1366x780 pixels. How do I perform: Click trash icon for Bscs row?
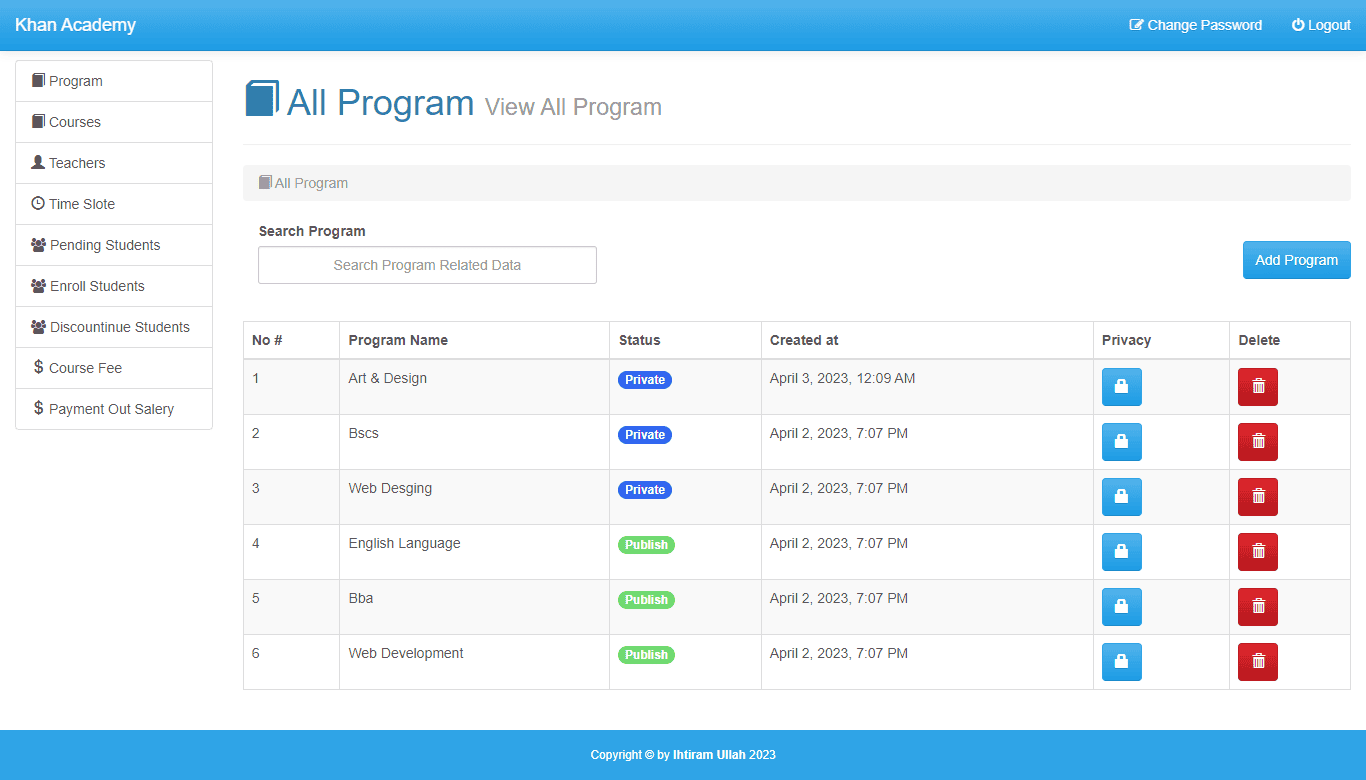1257,442
